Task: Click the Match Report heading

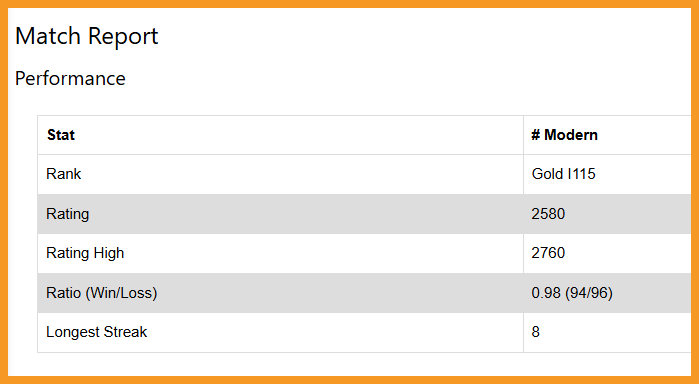Action: click(86, 36)
